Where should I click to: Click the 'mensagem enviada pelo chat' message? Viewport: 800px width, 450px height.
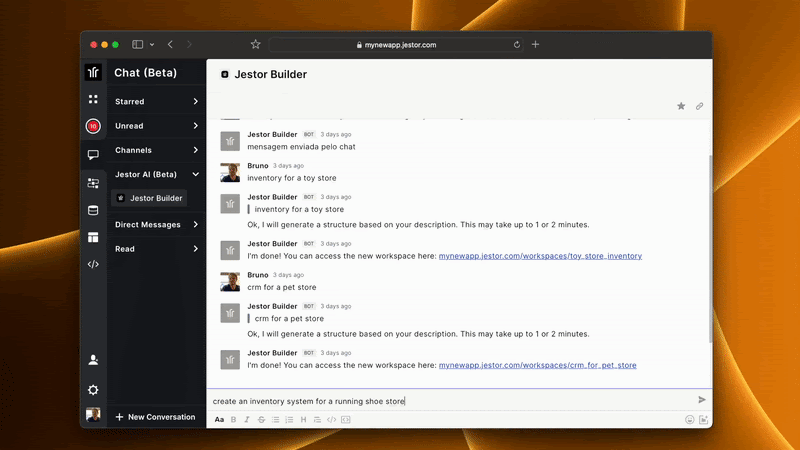(x=301, y=147)
